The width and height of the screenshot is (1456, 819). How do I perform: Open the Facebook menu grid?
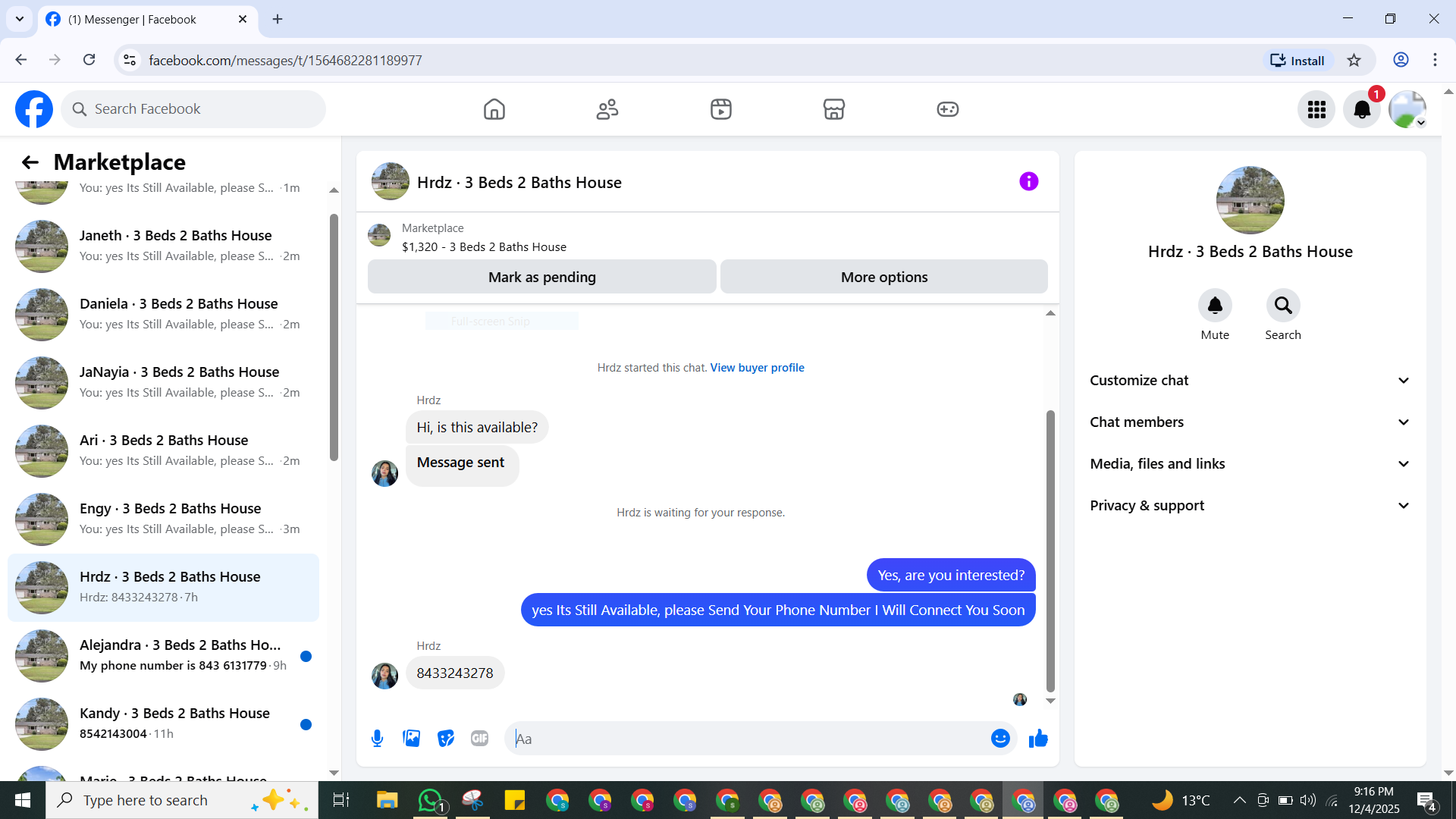click(1316, 109)
